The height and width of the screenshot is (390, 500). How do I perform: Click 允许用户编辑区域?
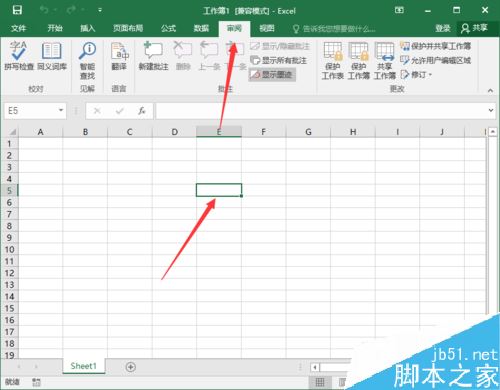[436, 60]
